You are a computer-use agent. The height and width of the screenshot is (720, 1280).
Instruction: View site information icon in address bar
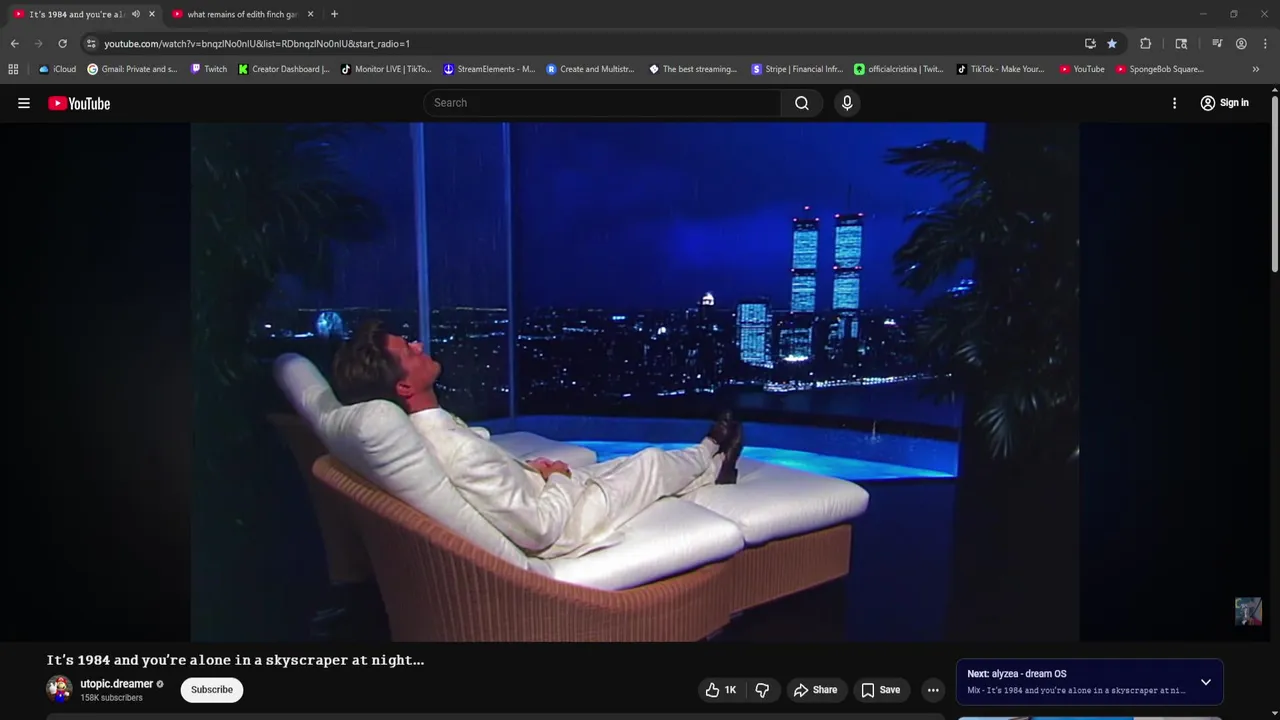pyautogui.click(x=91, y=44)
